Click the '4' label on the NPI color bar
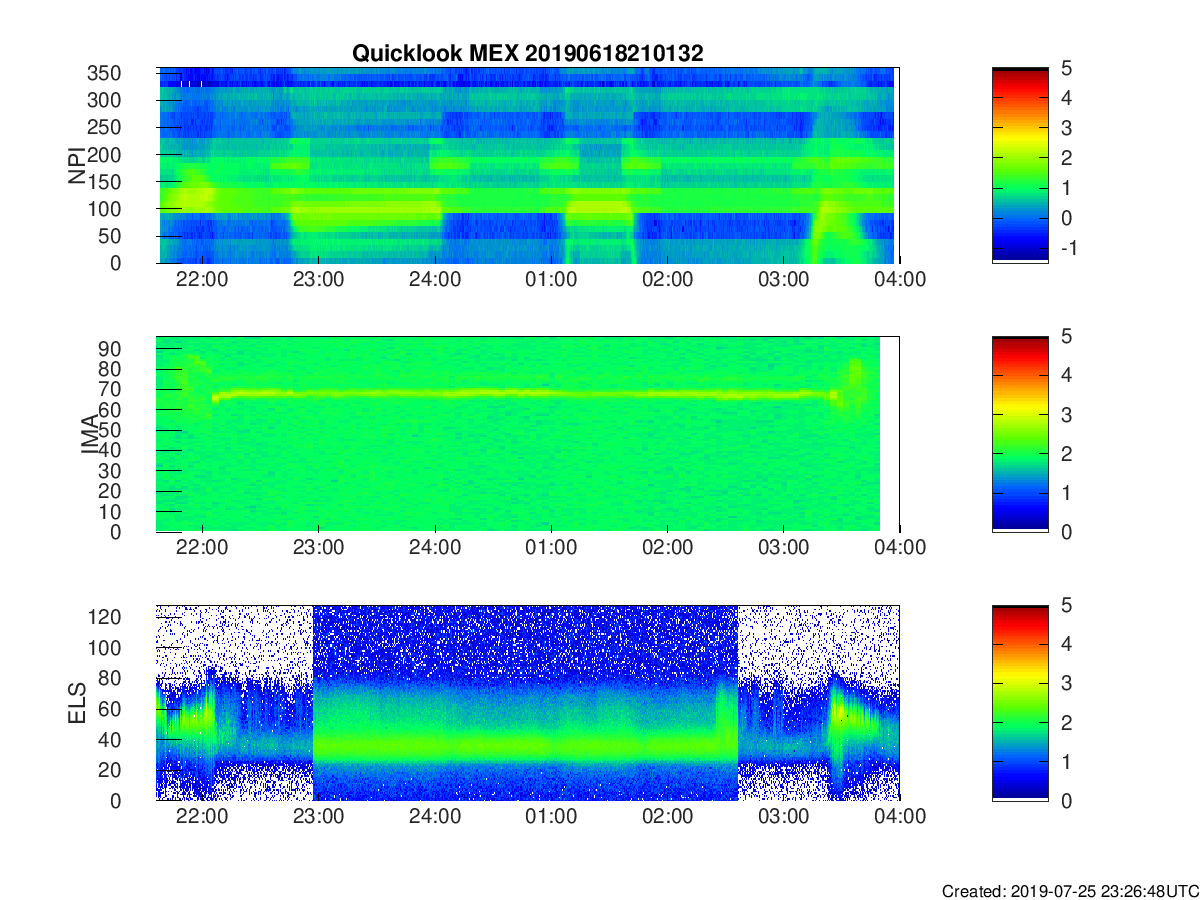This screenshot has height=900, width=1200. (x=1065, y=98)
